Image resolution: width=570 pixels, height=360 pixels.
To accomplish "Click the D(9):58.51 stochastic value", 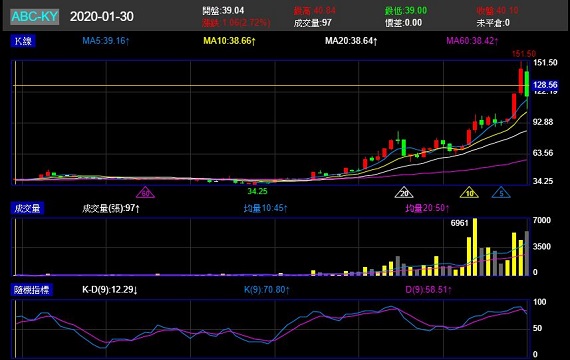I will [x=429, y=290].
